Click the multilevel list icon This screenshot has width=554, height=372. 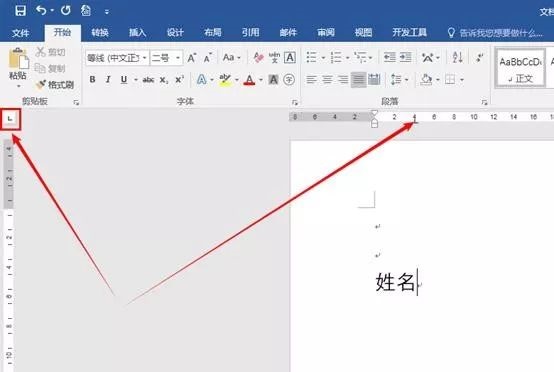[360, 57]
